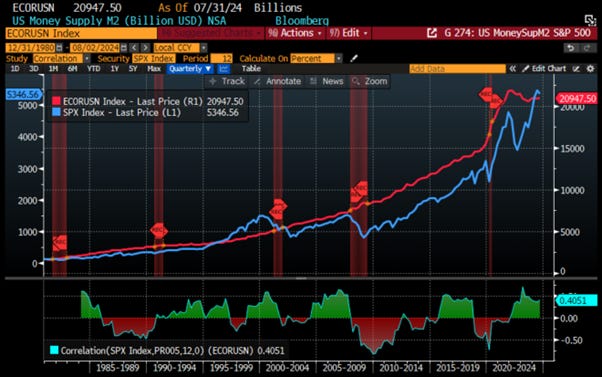Expand the Local CCY currency dropdown arrow
602x377 pixels.
point(203,48)
